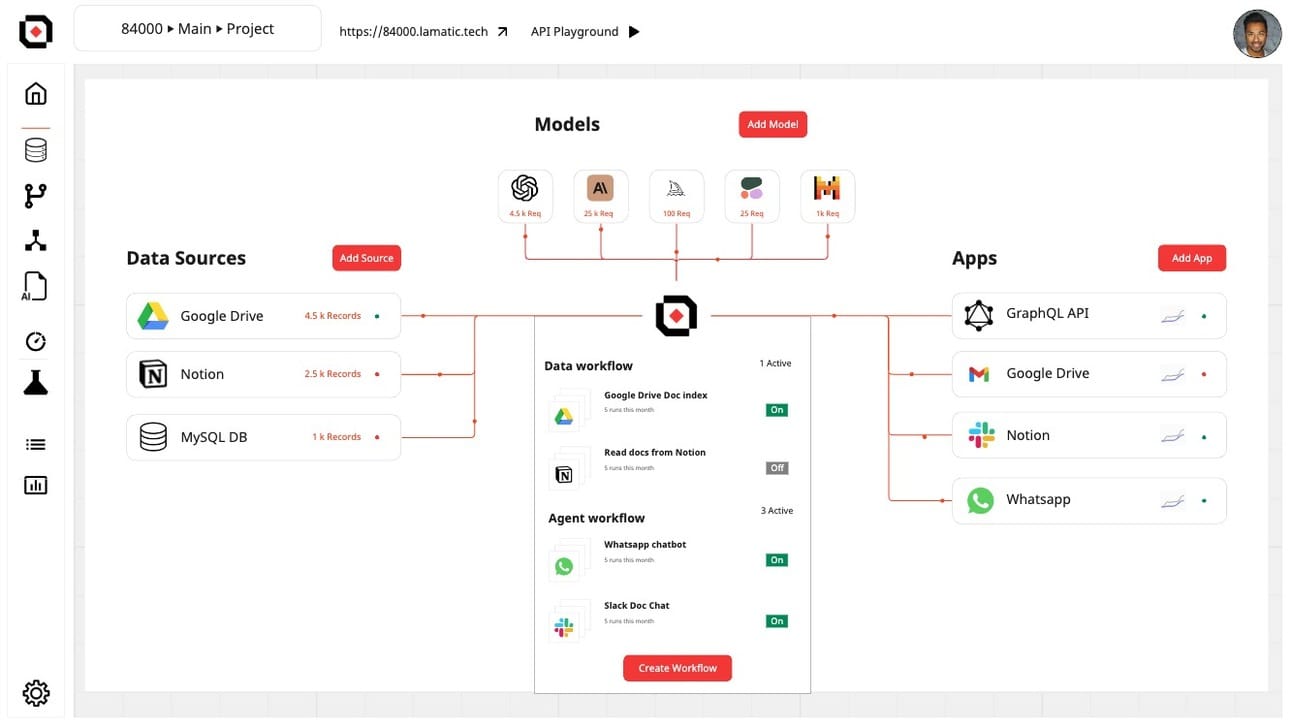Open the API Playground link
The width and height of the screenshot is (1292, 727).
click(575, 32)
